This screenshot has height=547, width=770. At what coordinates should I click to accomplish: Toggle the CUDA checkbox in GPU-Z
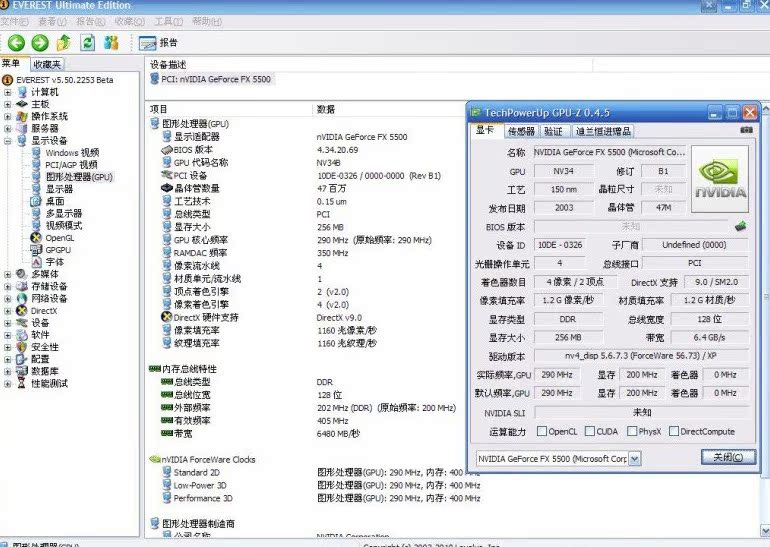click(590, 431)
